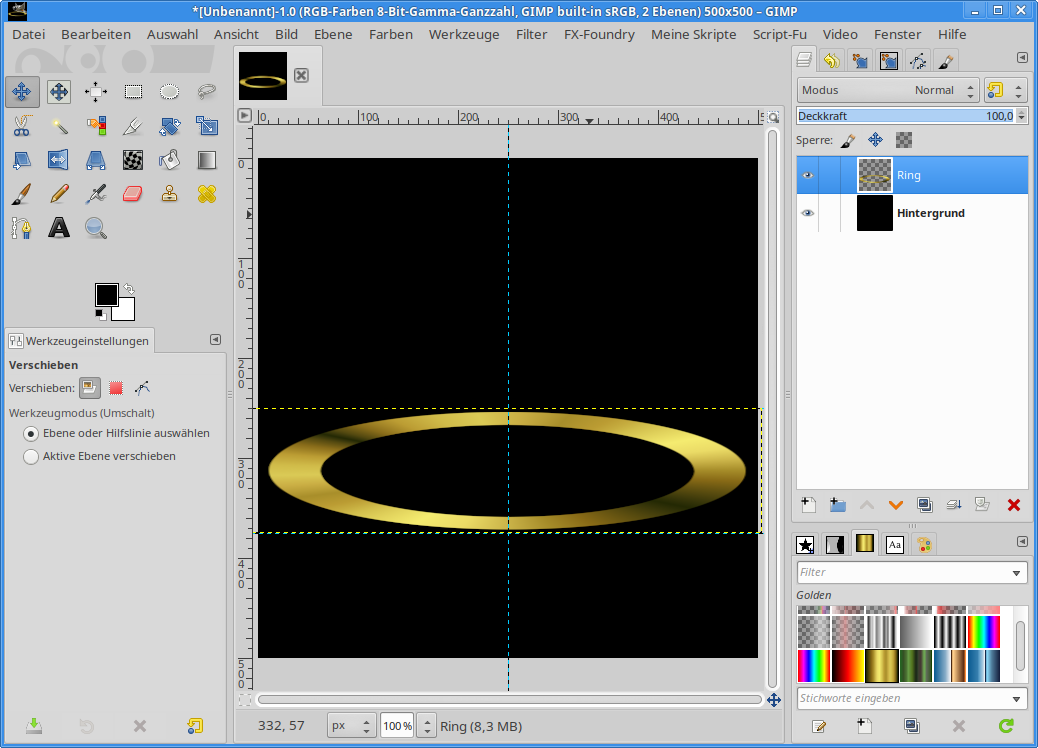The height and width of the screenshot is (748, 1038).
Task: Select the Golden gradient thumbnail
Action: click(882, 665)
